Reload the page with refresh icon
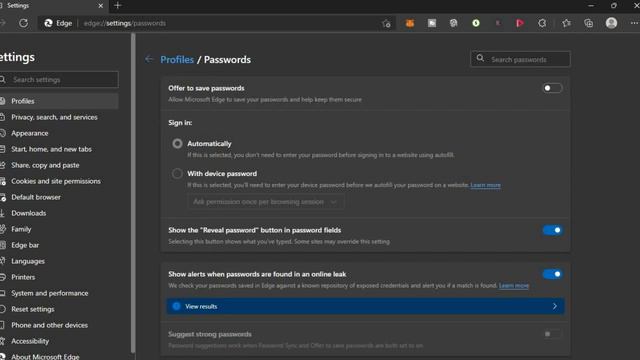The image size is (640, 360). click(x=24, y=23)
